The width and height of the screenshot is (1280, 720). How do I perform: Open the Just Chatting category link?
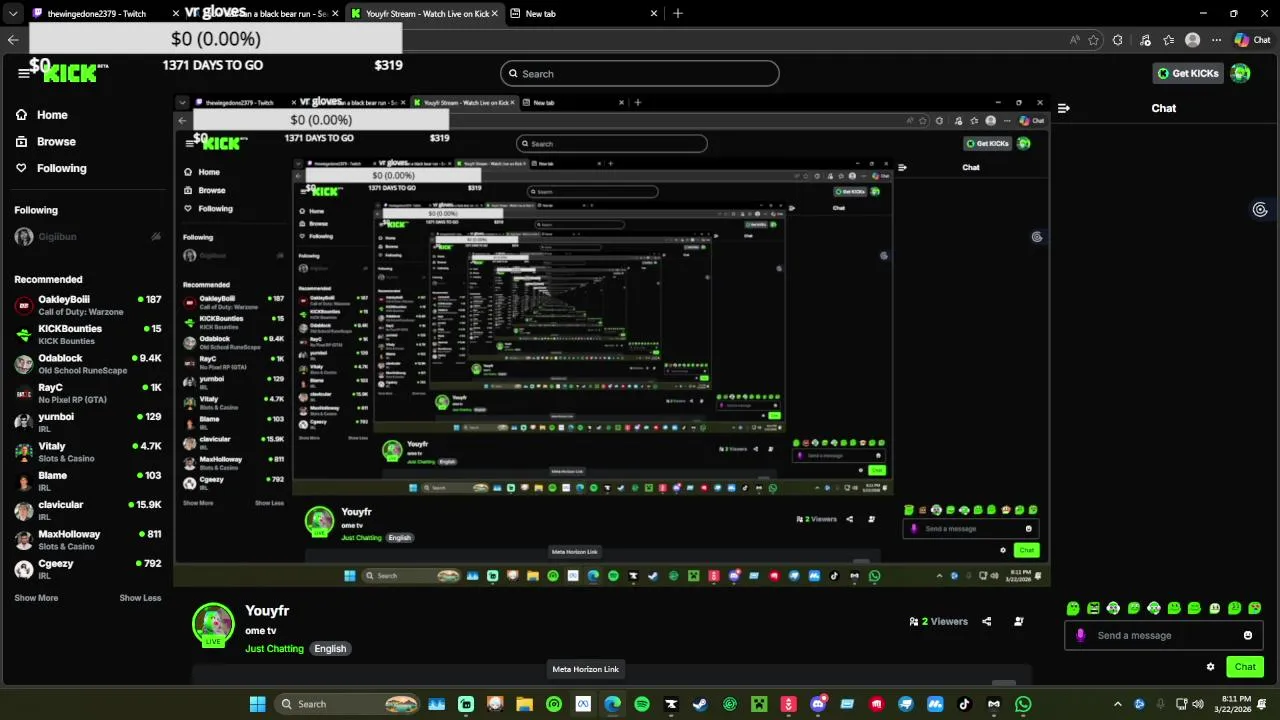[274, 649]
